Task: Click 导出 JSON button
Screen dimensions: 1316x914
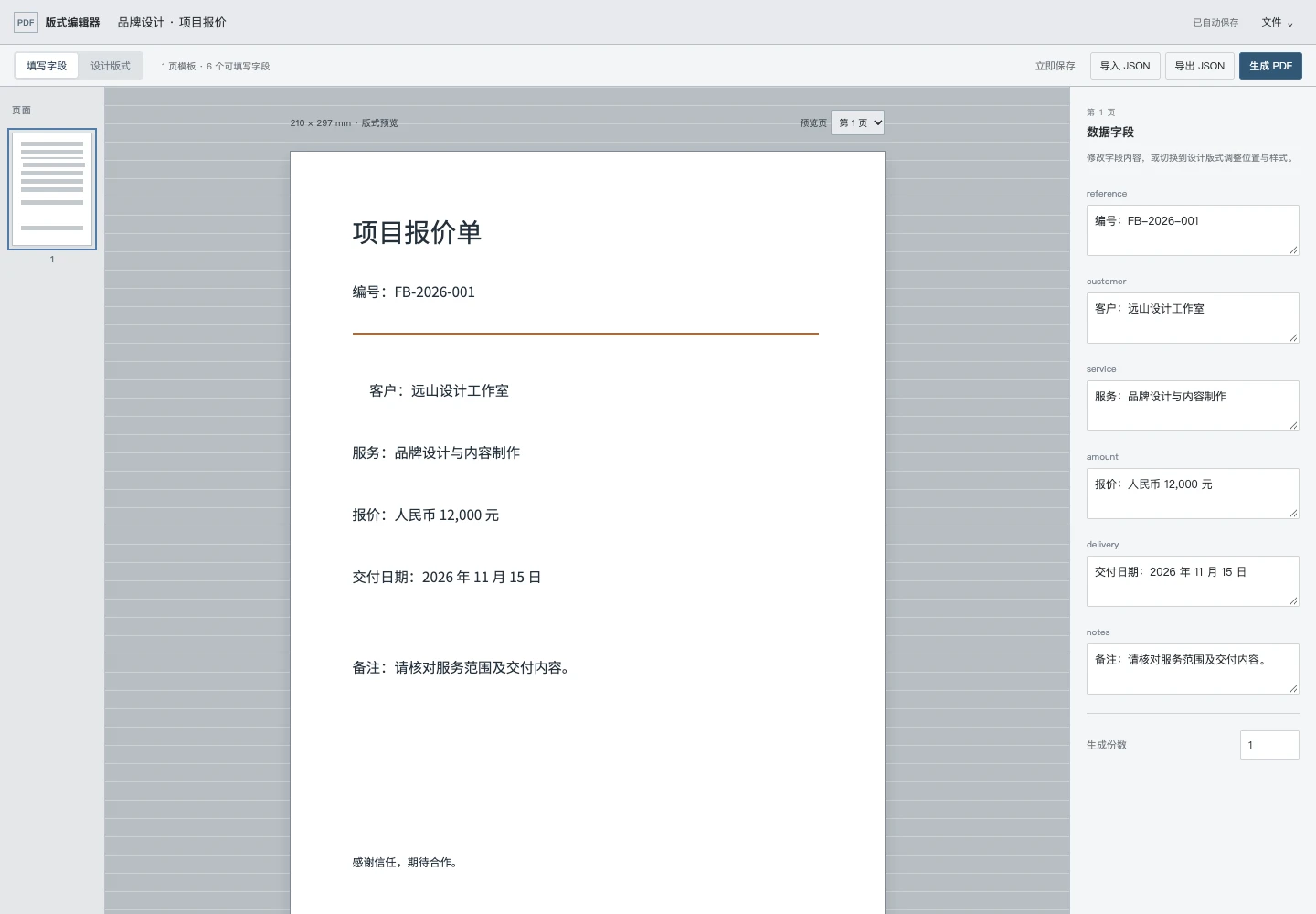Action: [1199, 66]
